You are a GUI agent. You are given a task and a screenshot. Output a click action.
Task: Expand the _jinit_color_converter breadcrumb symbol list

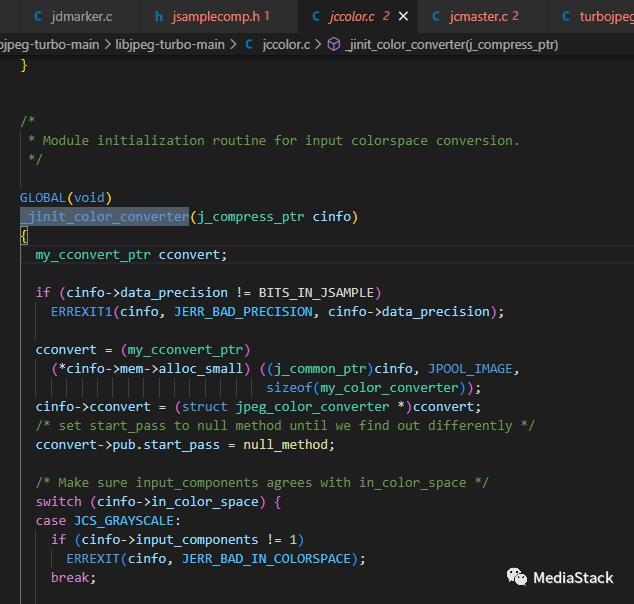point(452,44)
